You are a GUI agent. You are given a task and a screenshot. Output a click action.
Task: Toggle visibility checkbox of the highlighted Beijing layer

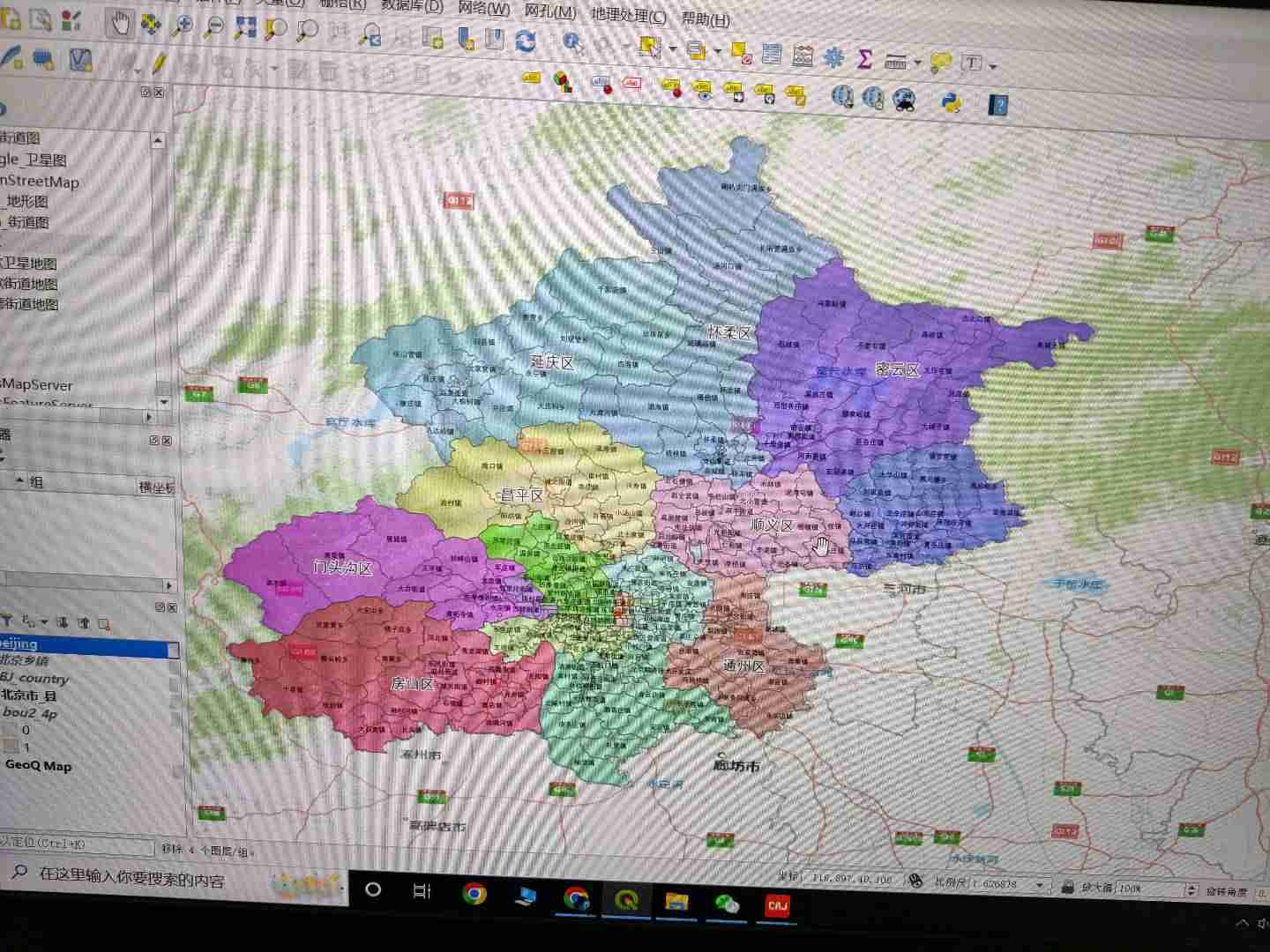pyautogui.click(x=173, y=650)
